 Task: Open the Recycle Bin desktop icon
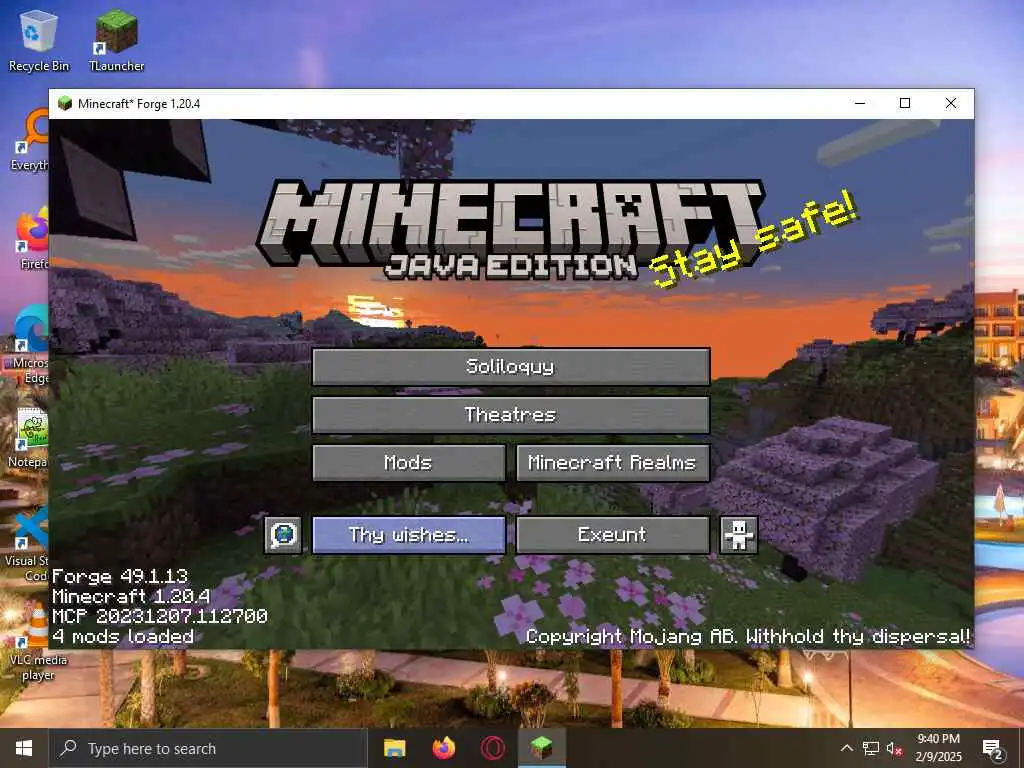pyautogui.click(x=39, y=40)
